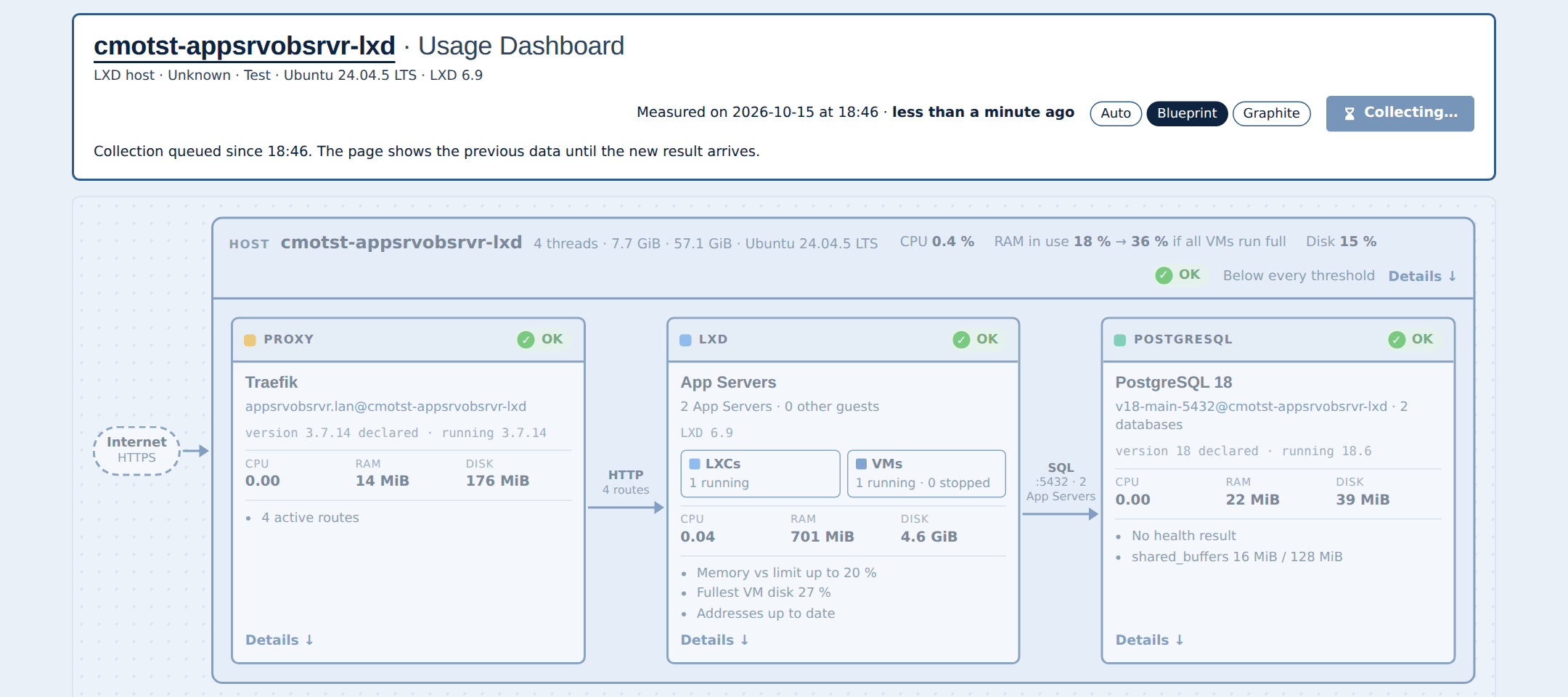Click the blue square icon beside VMs
The image size is (1568, 697).
point(861,464)
